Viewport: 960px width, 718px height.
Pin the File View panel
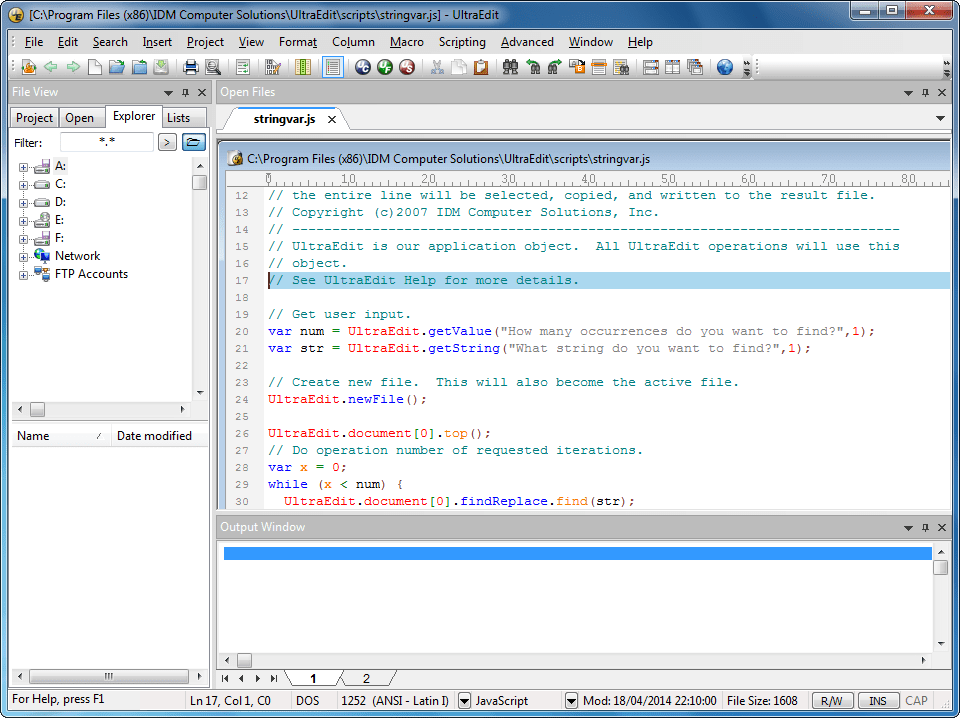185,92
